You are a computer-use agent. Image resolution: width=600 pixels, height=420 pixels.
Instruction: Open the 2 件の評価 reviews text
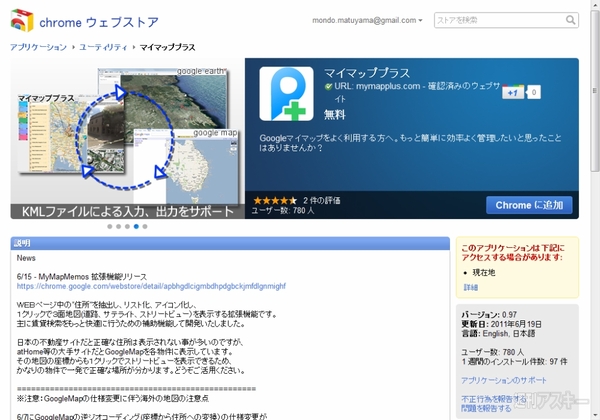coord(322,200)
